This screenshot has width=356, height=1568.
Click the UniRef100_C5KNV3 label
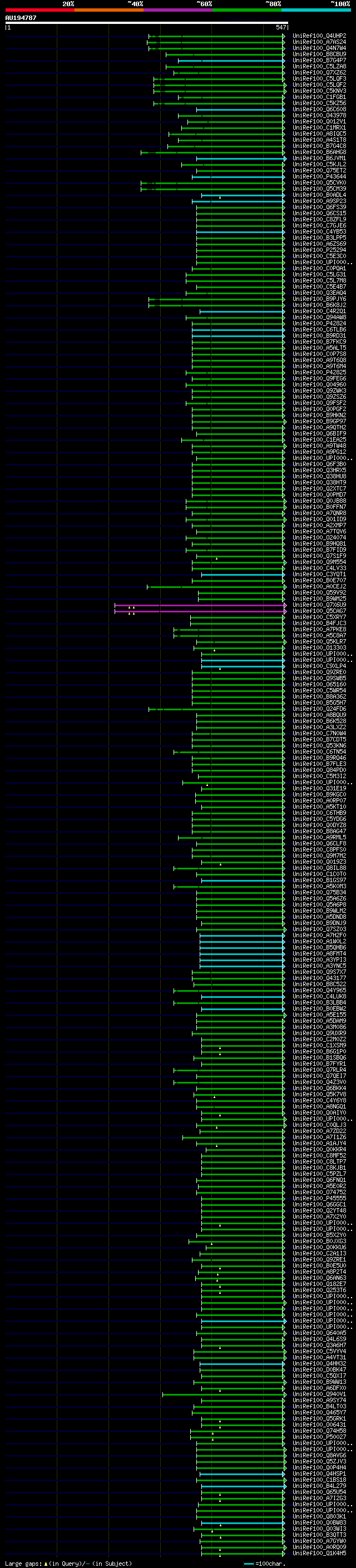point(319,91)
